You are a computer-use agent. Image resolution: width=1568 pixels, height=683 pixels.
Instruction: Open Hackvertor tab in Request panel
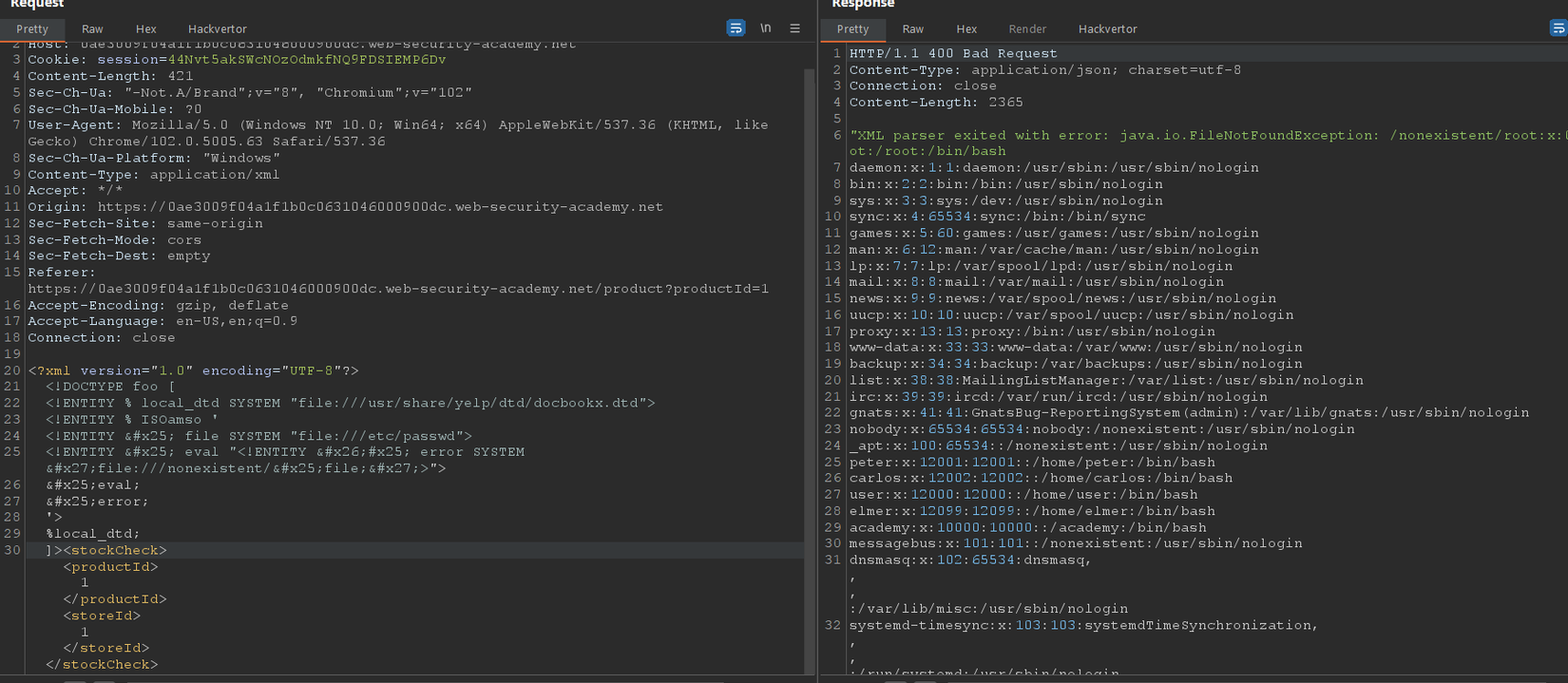(x=217, y=29)
